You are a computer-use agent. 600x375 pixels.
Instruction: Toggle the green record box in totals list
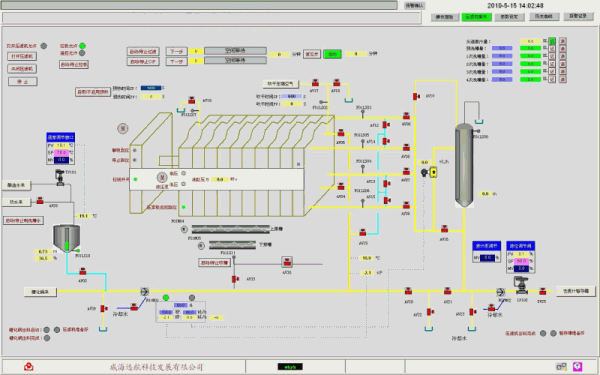point(552,41)
